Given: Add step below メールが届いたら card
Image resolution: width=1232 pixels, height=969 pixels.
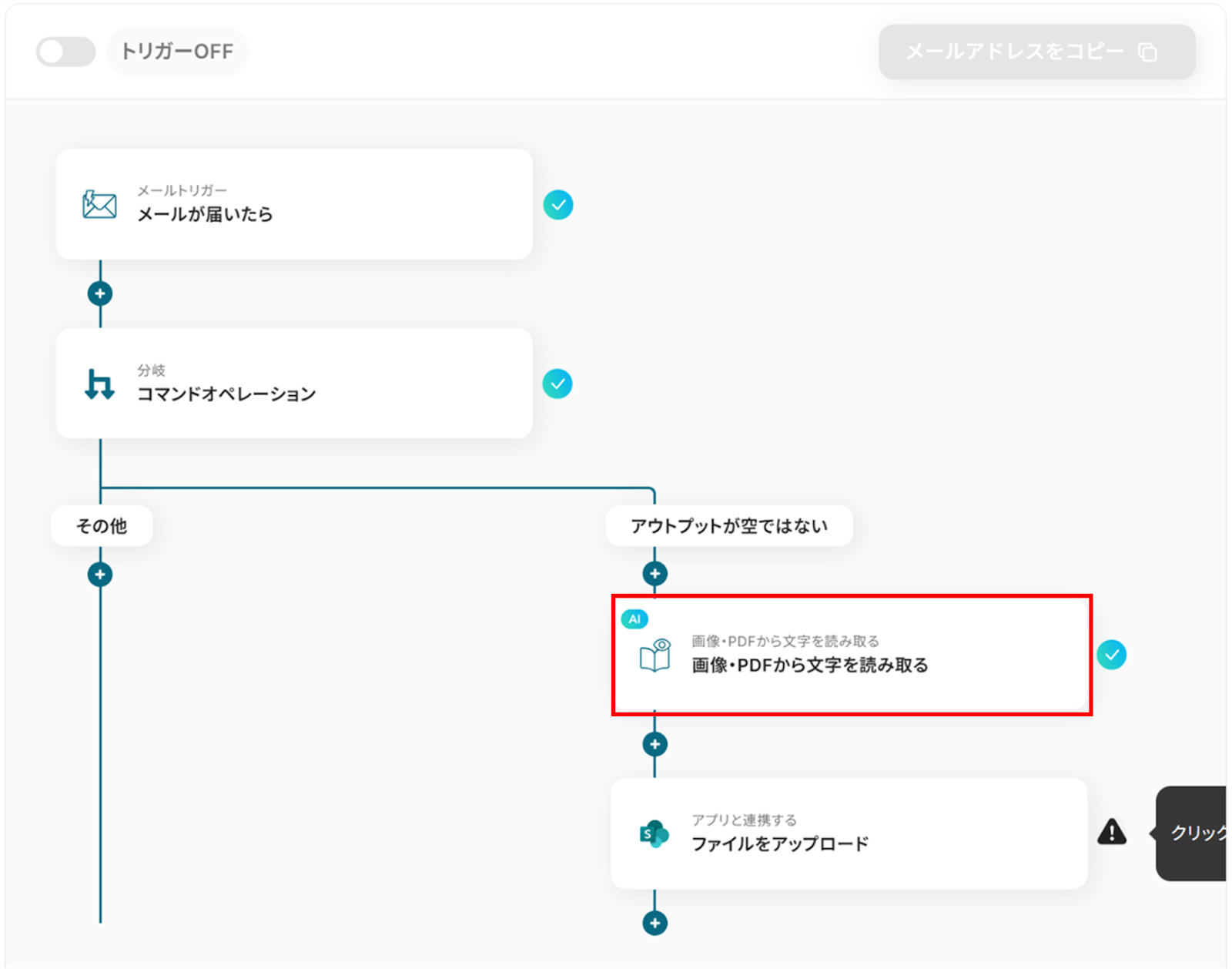Looking at the screenshot, I should tap(100, 293).
